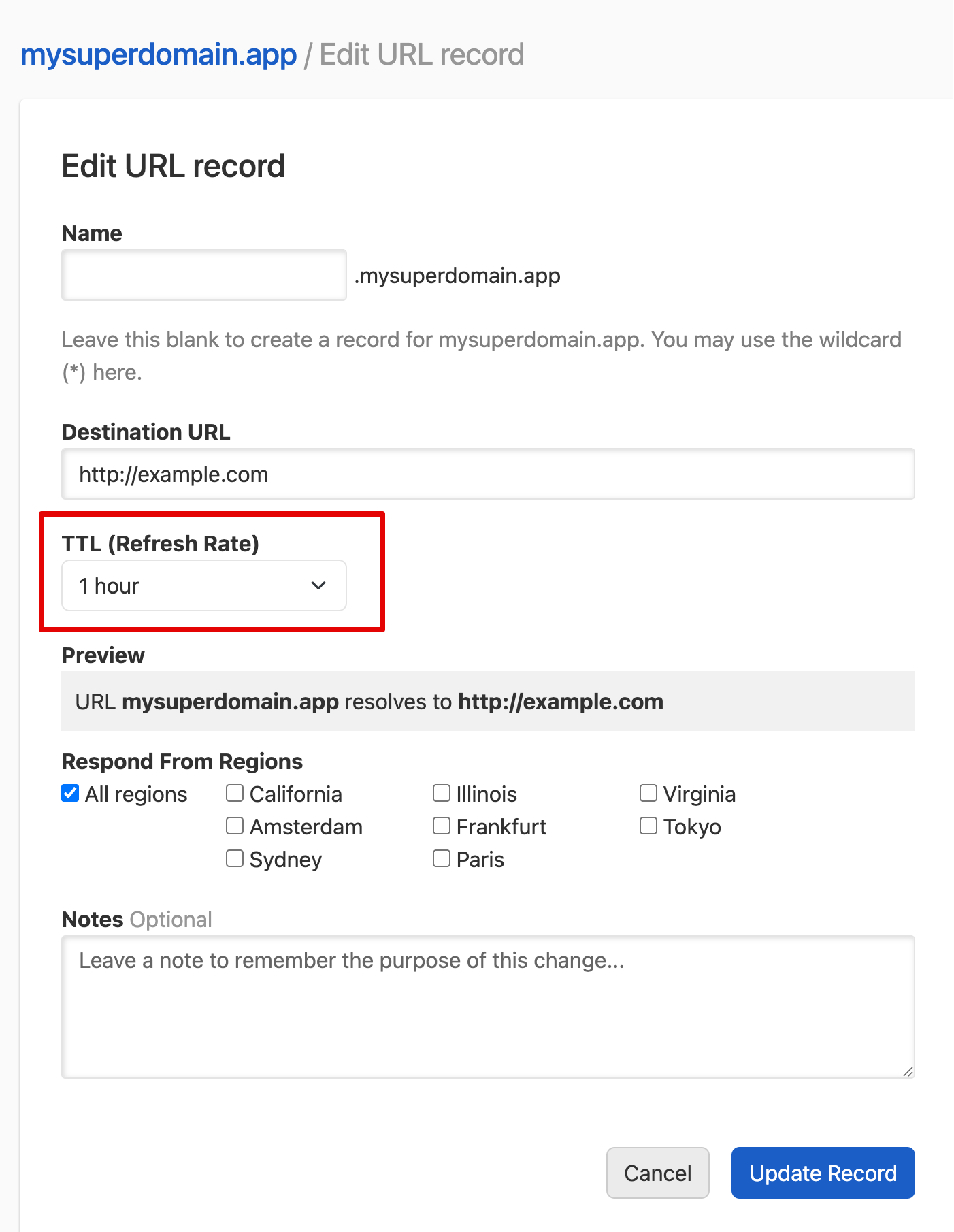Click the Name input field
This screenshot has width=954, height=1232.
click(x=203, y=275)
